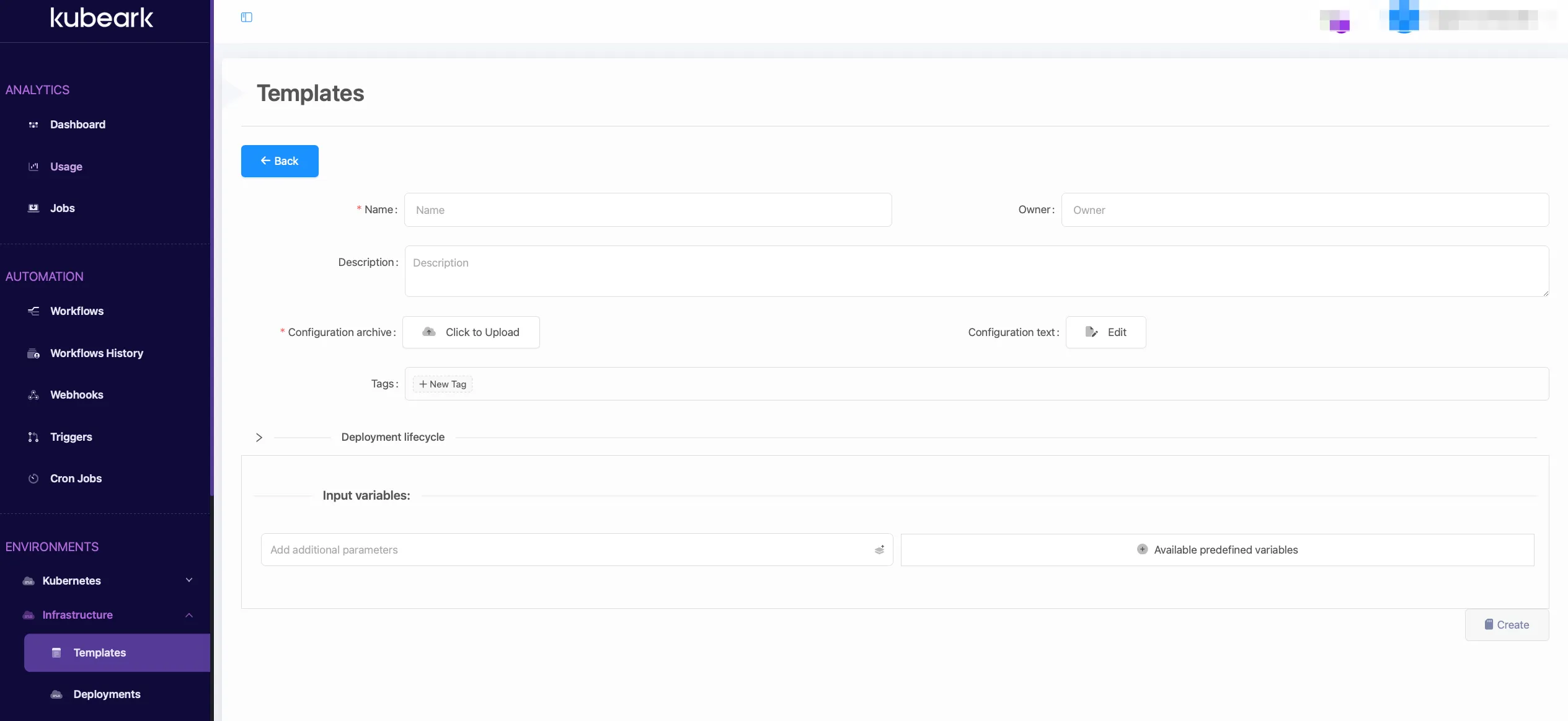The image size is (1568, 721).
Task: Open the Usage page
Action: click(66, 166)
